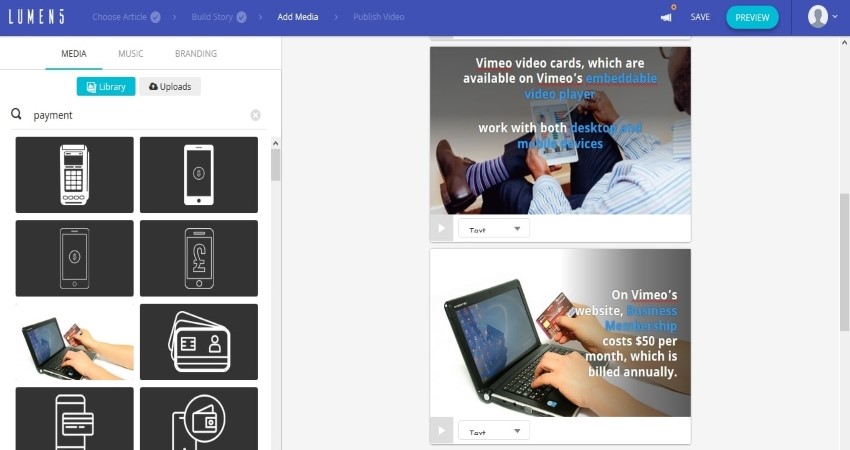This screenshot has height=450, width=850.
Task: Open the announcements megaphone icon
Action: tap(666, 17)
